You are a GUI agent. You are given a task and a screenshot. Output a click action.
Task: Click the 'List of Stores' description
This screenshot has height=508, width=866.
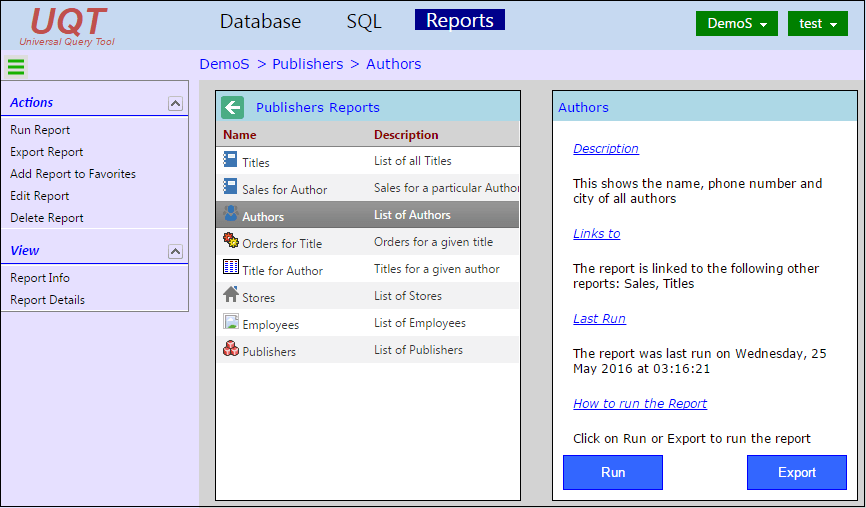[408, 296]
